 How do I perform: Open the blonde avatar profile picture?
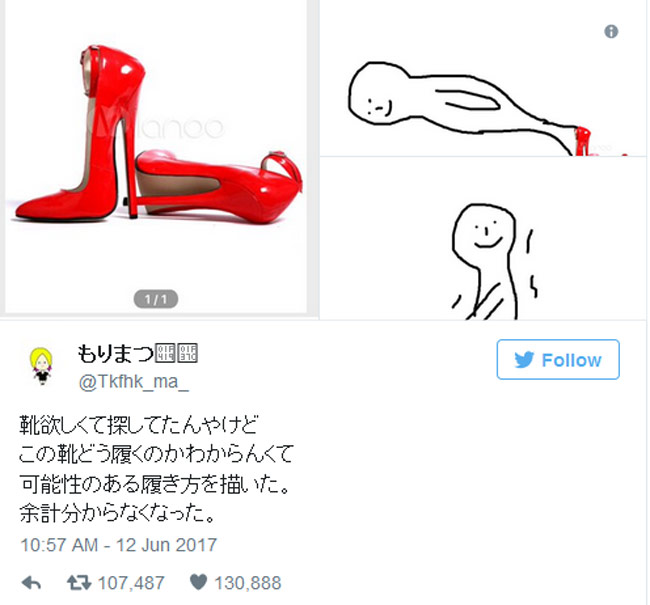tap(41, 366)
